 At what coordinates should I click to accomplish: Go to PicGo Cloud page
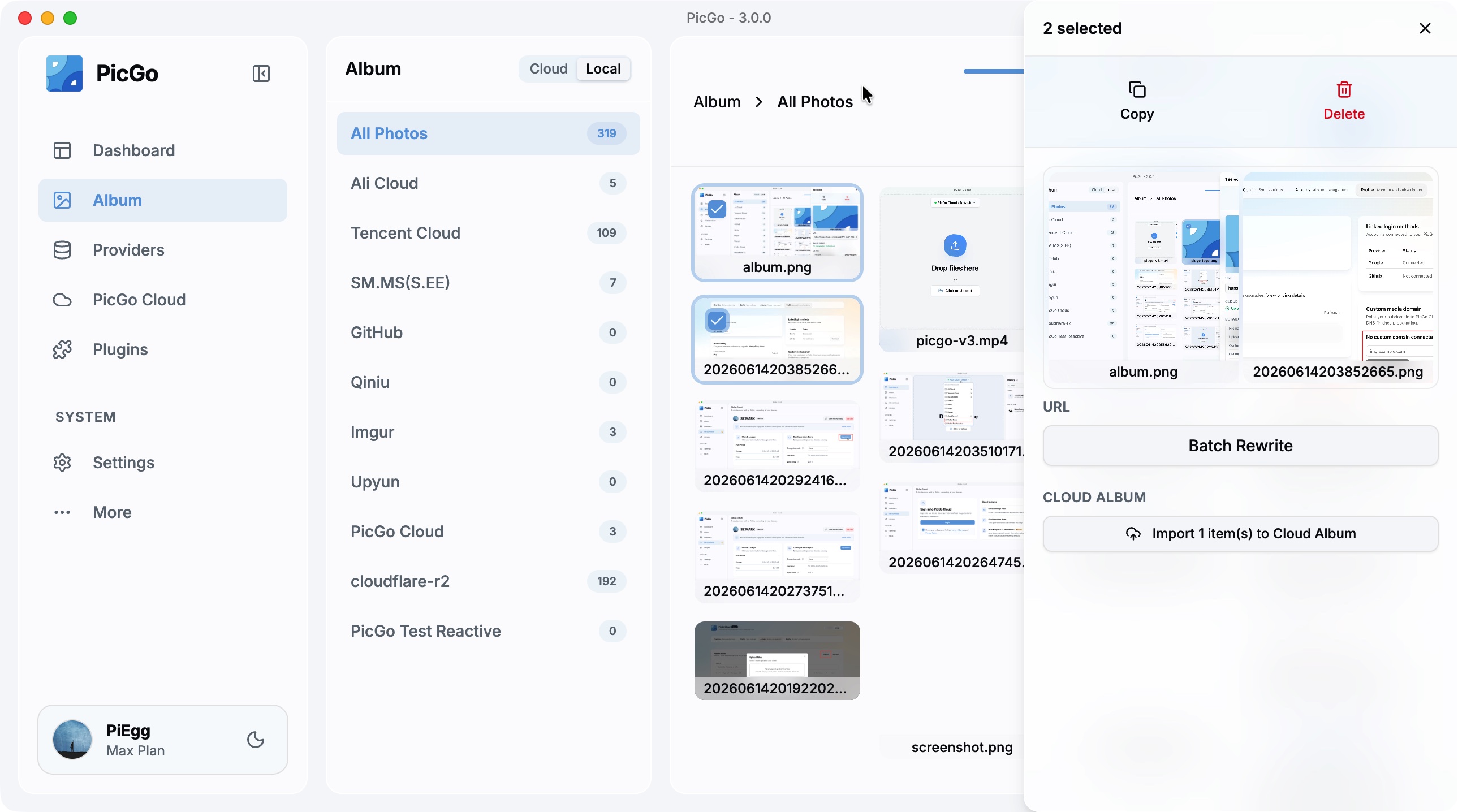click(x=163, y=300)
